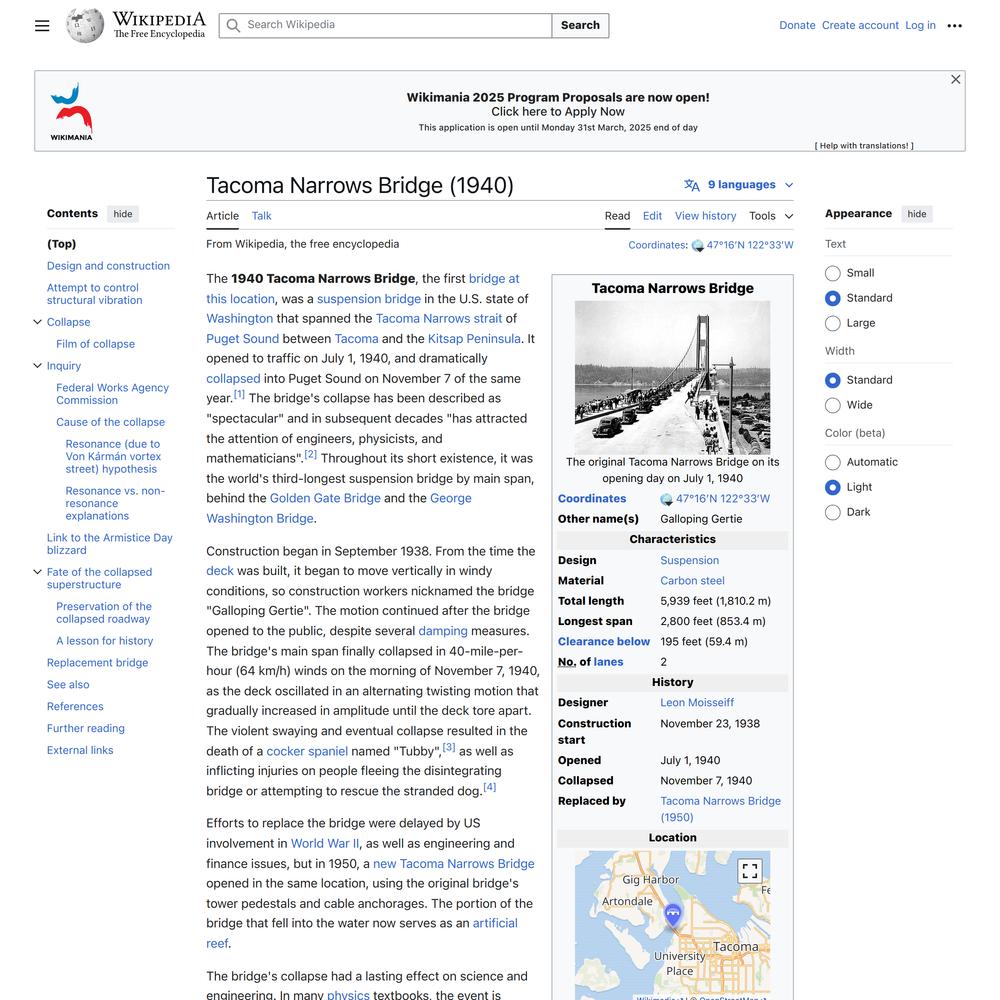The width and height of the screenshot is (1000, 1000).
Task: Jump to Film of collapse section
Action: point(96,344)
